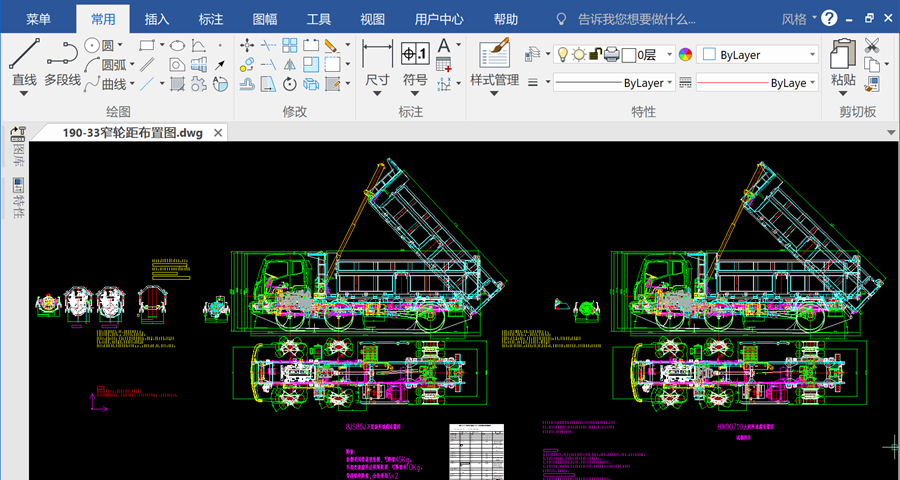Select the mirror tool icon
The height and width of the screenshot is (480, 900).
pyautogui.click(x=290, y=64)
